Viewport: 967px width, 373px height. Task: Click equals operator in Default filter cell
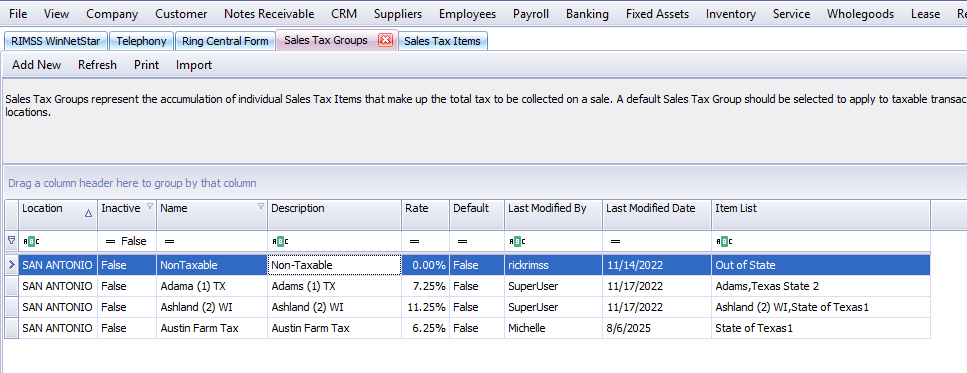463,242
